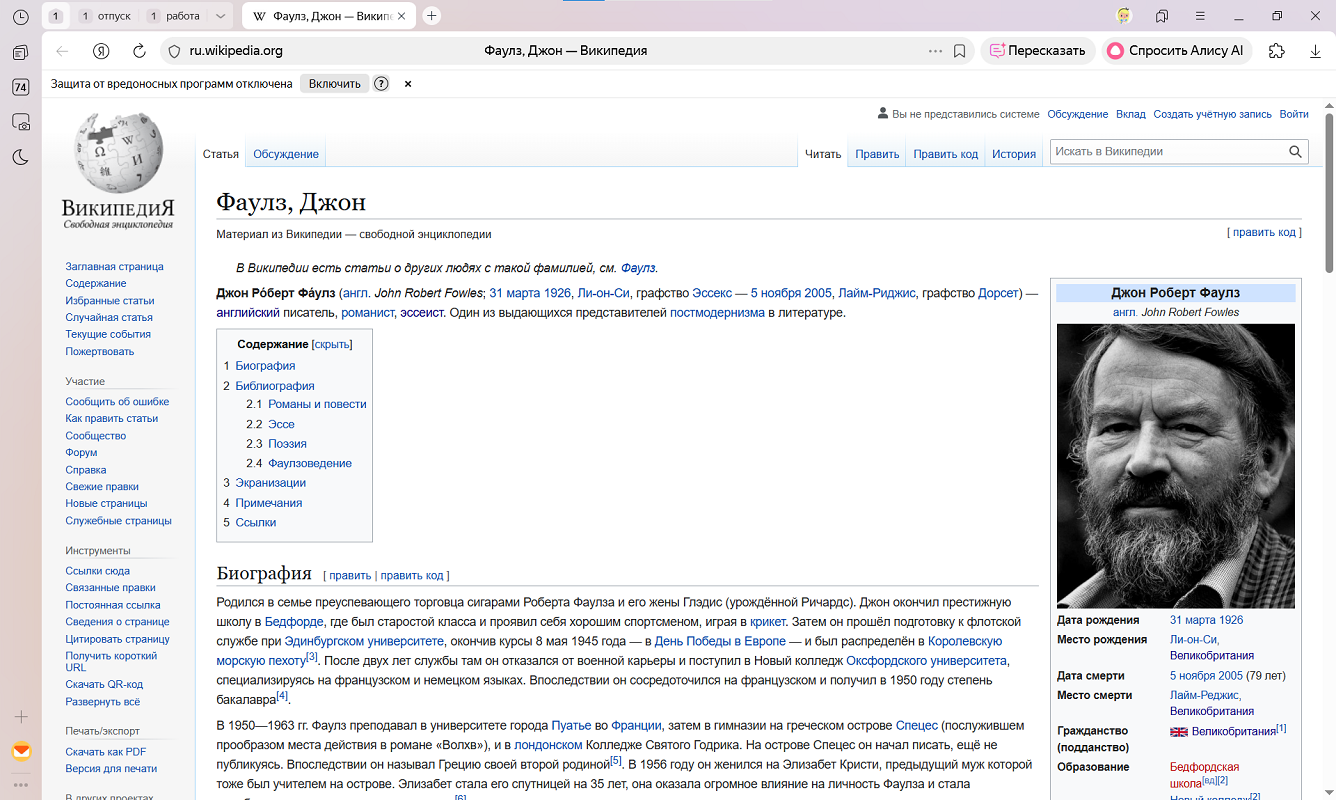The image size is (1336, 800).
Task: Open new tab with plus icon
Action: point(432,16)
